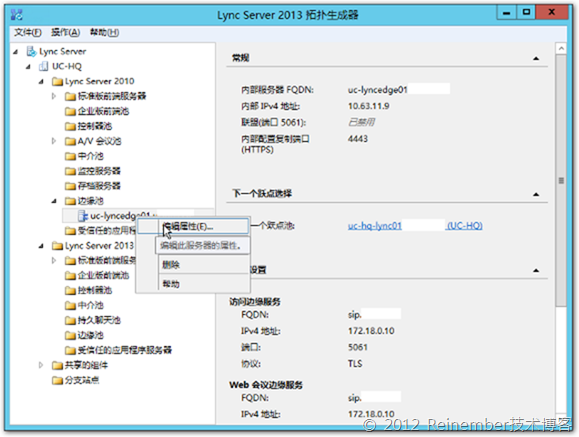Click the Web 会议边缘服务 heading
This screenshot has height=437, width=579.
click(x=266, y=385)
